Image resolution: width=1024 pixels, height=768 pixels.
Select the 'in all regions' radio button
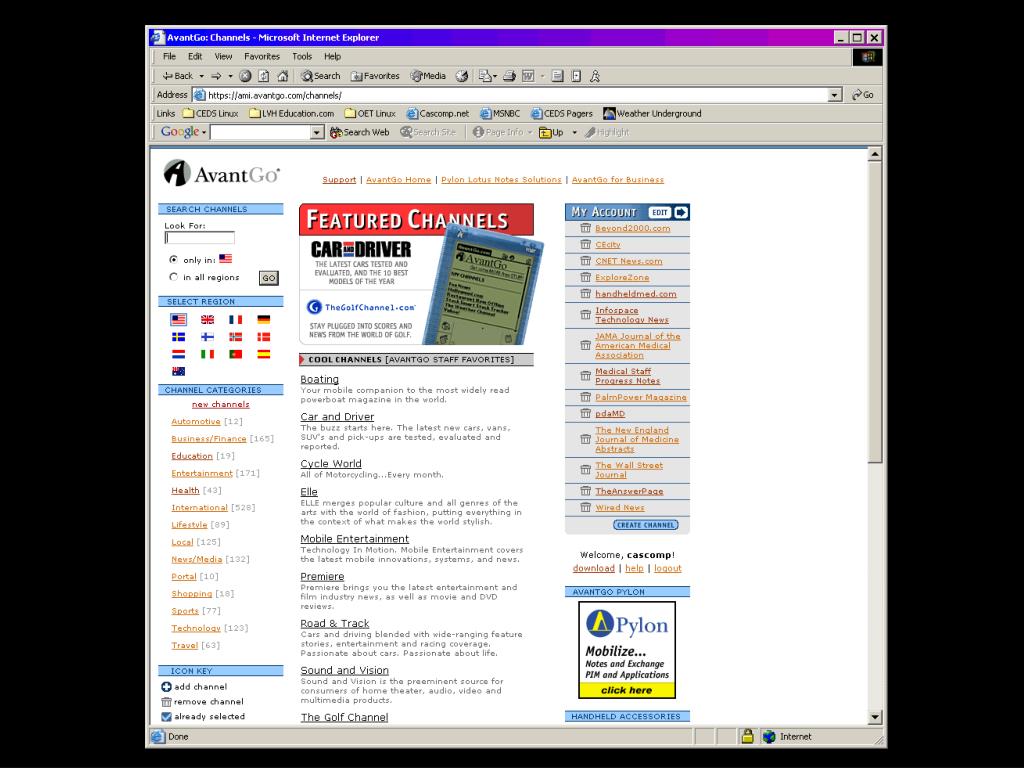[x=174, y=277]
